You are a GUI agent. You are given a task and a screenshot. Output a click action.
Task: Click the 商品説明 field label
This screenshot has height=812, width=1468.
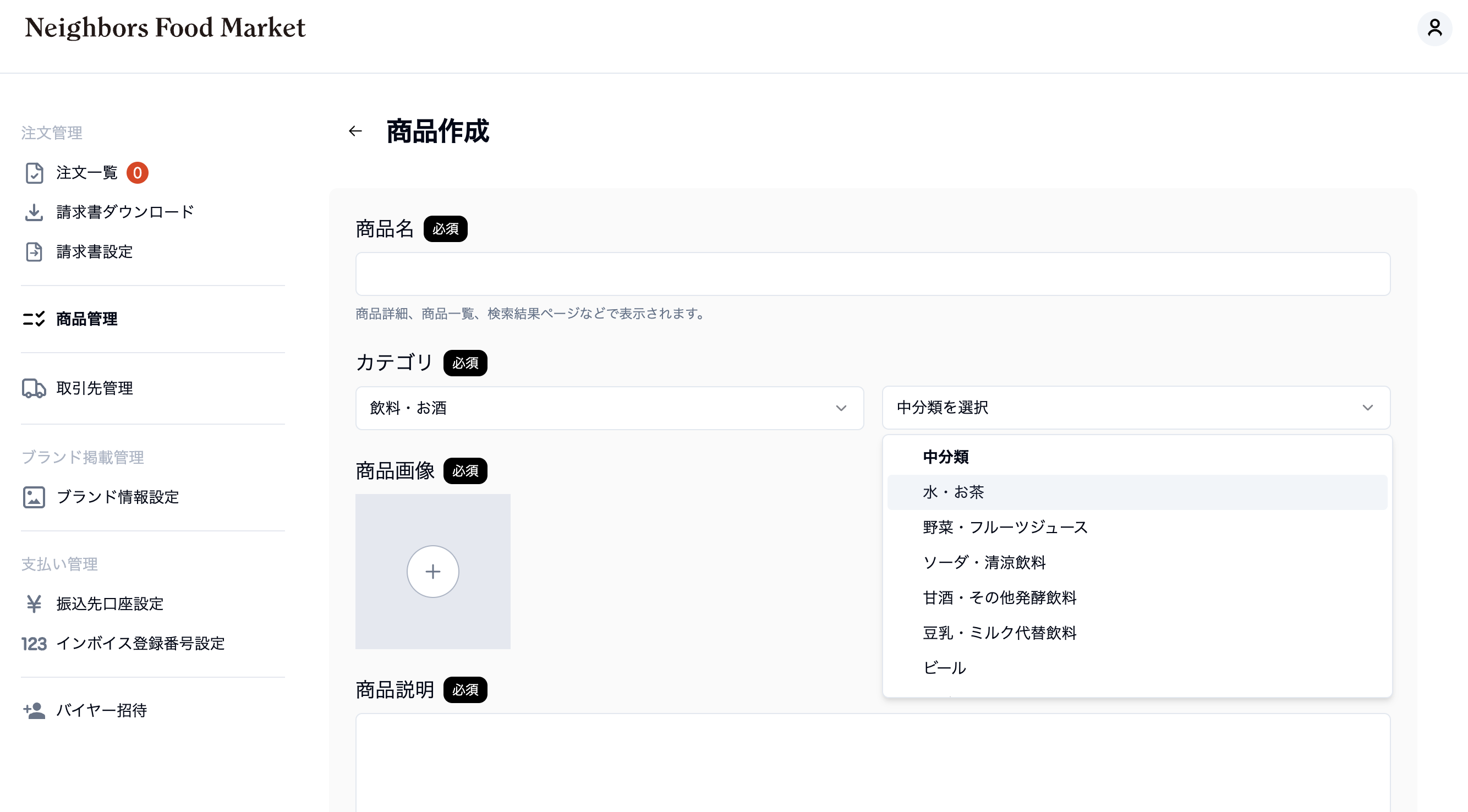click(x=395, y=689)
